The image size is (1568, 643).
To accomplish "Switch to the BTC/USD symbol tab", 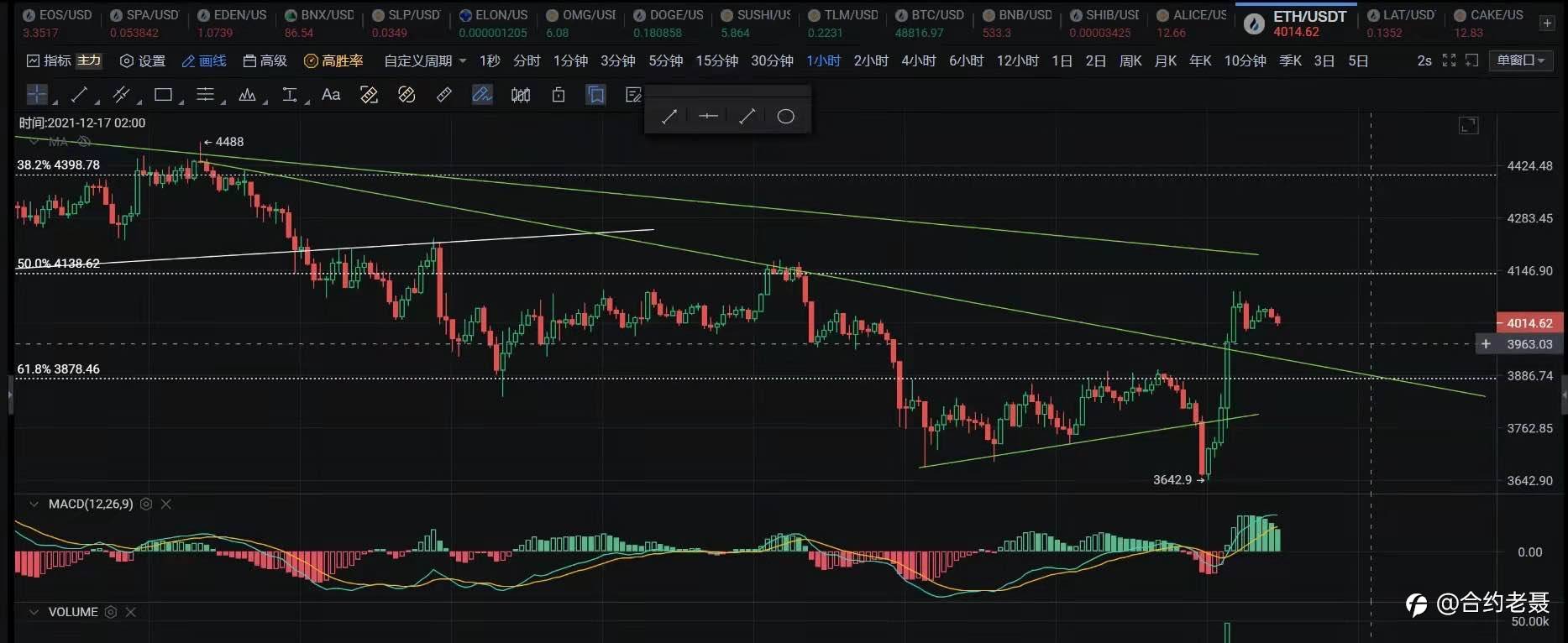I will [x=931, y=23].
